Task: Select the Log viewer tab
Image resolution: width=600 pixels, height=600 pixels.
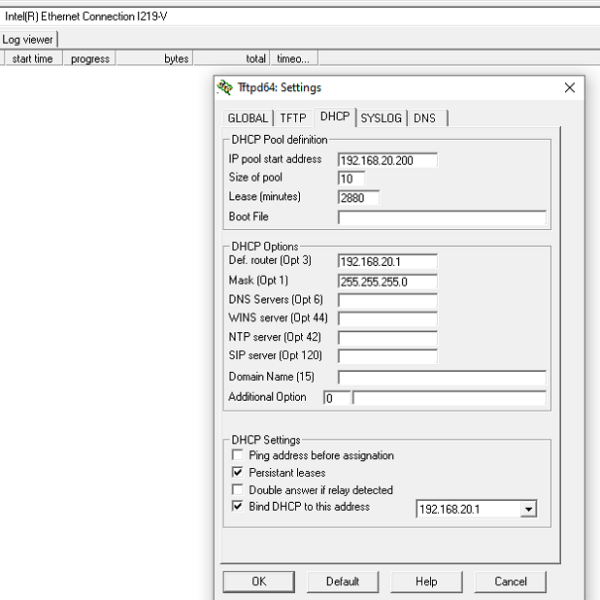Action: pos(28,39)
